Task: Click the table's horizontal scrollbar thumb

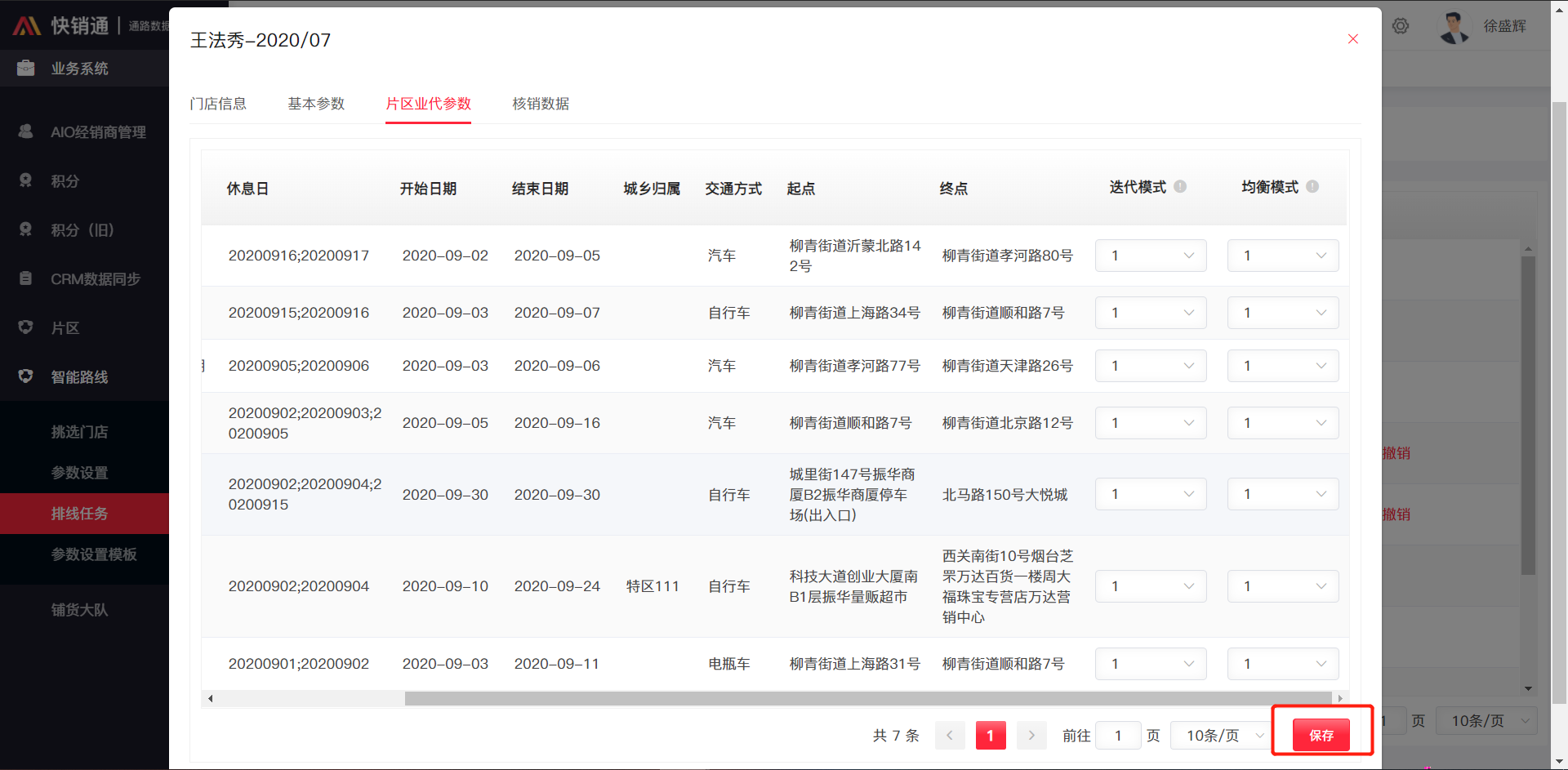Action: (x=869, y=698)
